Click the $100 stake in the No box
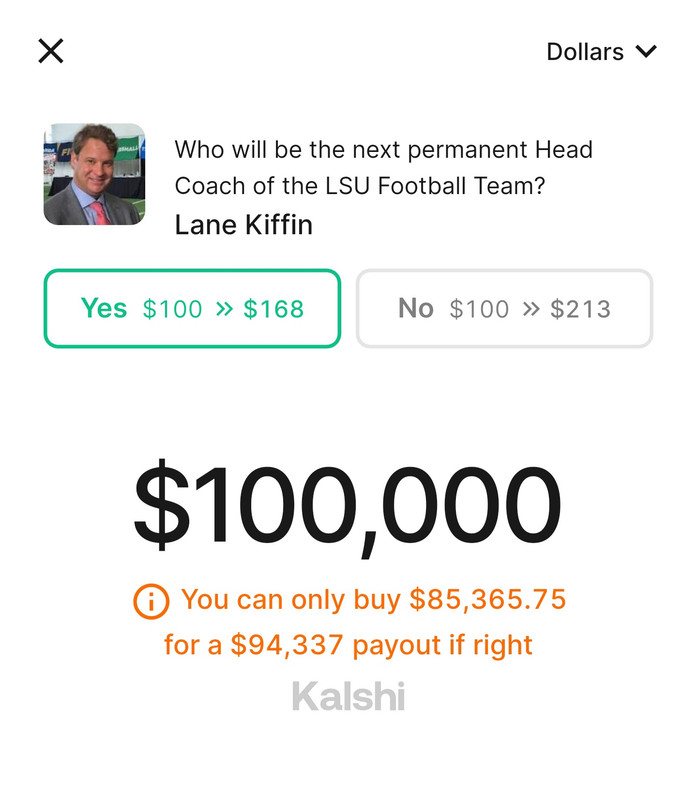Image resolution: width=697 pixels, height=800 pixels. point(479,309)
